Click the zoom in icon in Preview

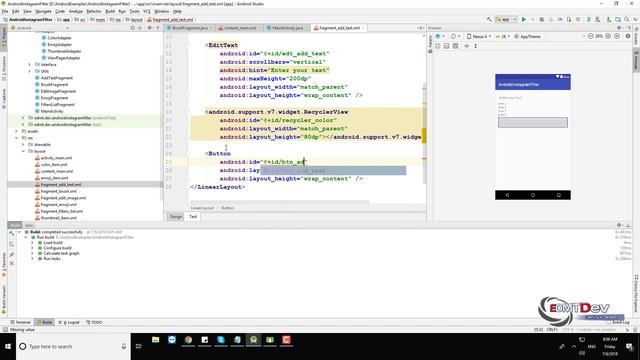(x=608, y=36)
